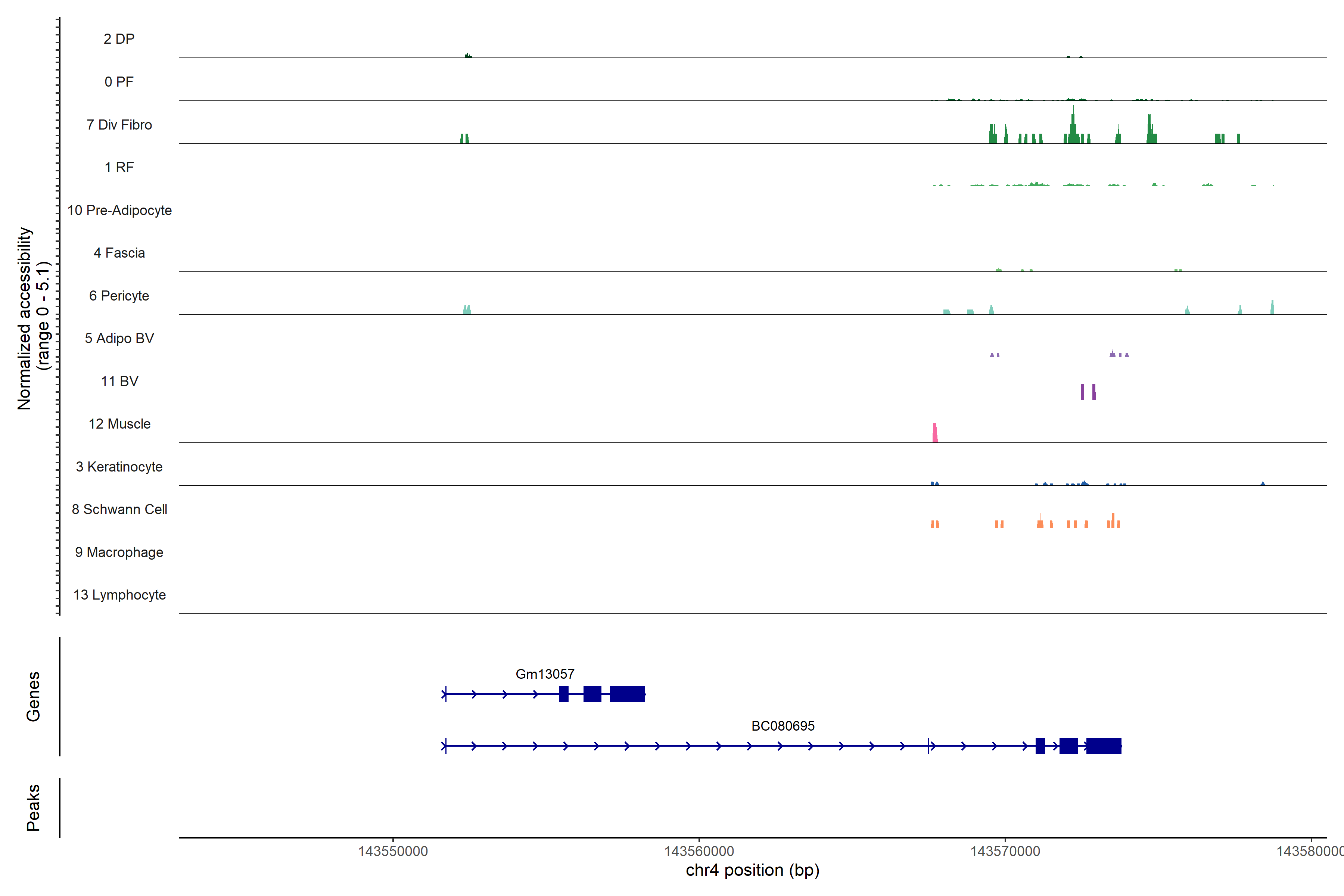Click the largest last exon of Gm13057
The width and height of the screenshot is (1344, 896).
[x=627, y=694]
